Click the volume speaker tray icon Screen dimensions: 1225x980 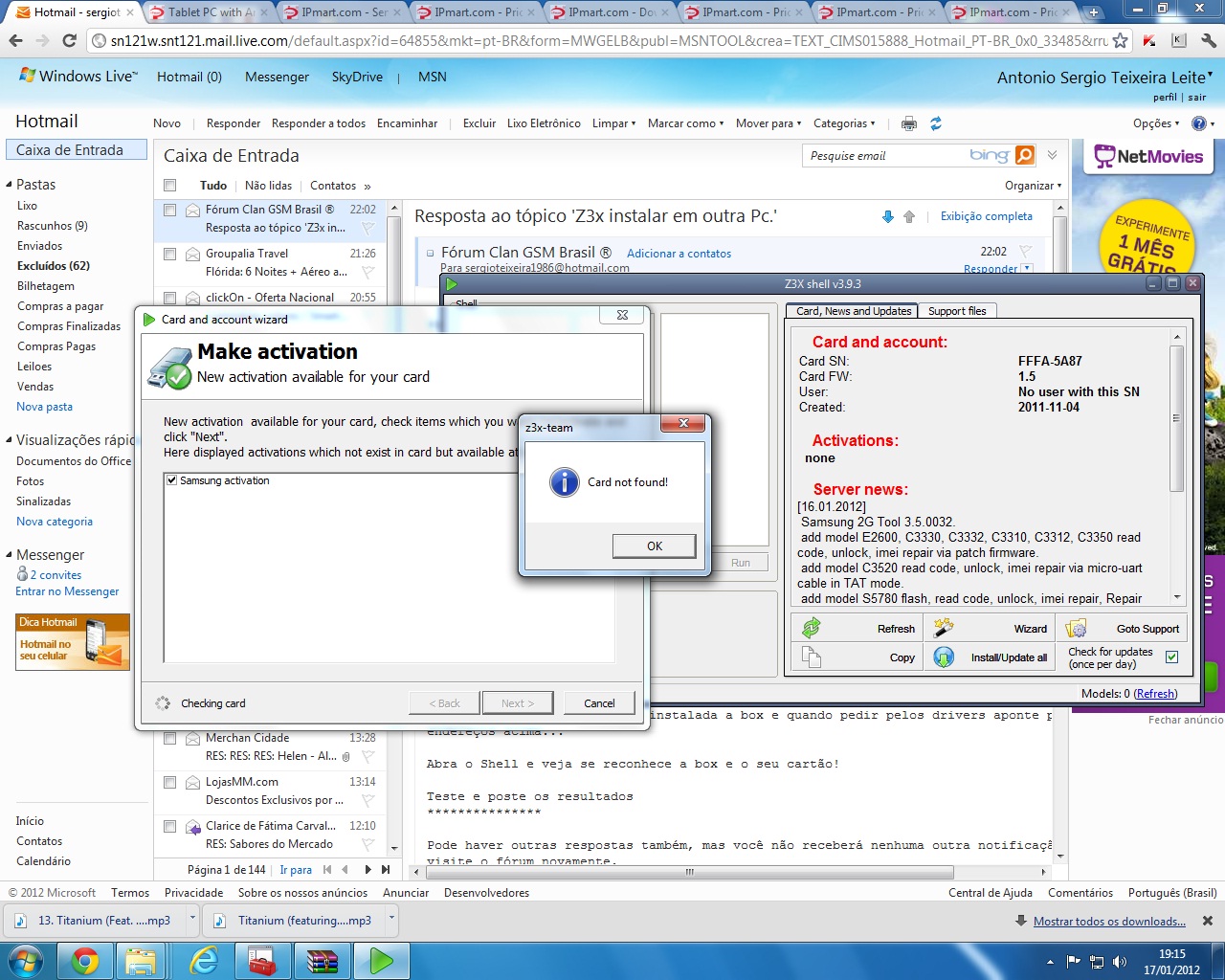coord(1120,962)
